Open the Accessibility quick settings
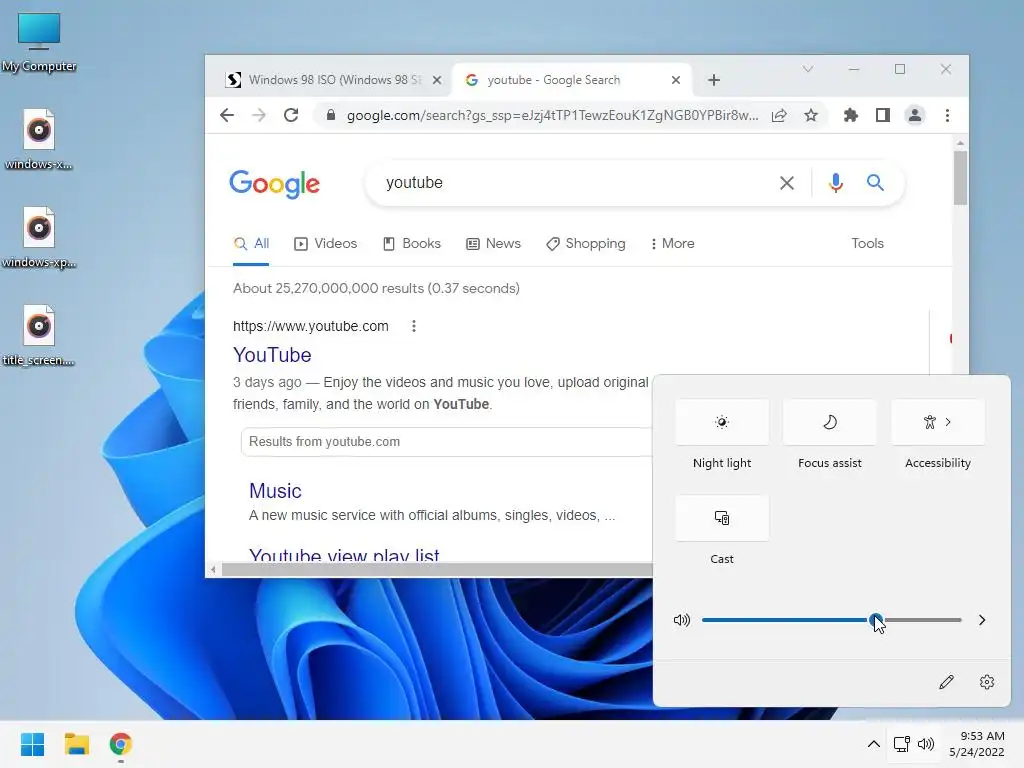 pos(938,422)
